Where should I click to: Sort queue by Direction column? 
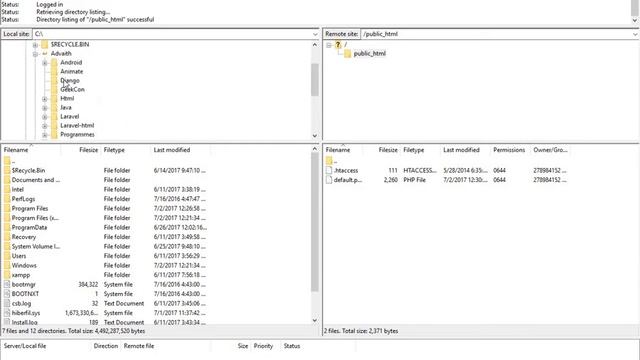click(106, 346)
